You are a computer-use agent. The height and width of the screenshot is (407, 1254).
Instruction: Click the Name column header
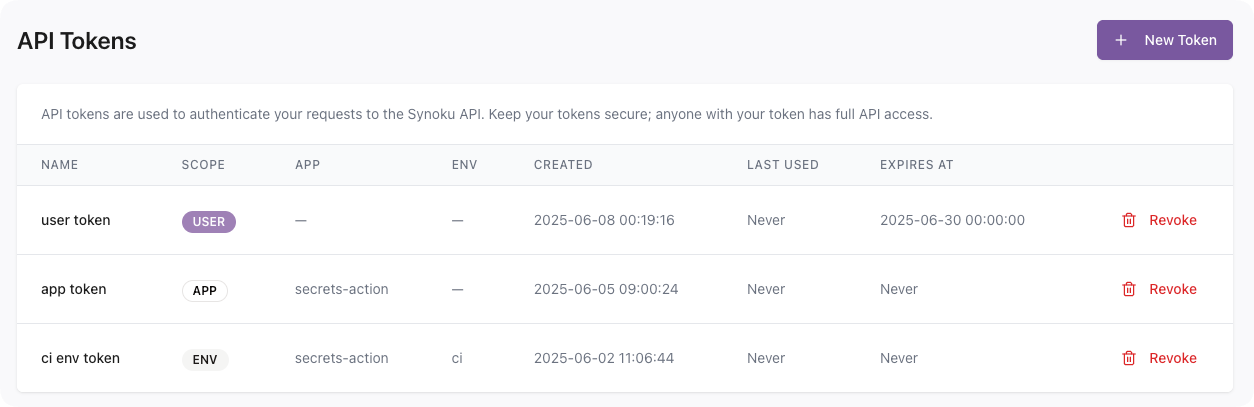[x=60, y=165]
